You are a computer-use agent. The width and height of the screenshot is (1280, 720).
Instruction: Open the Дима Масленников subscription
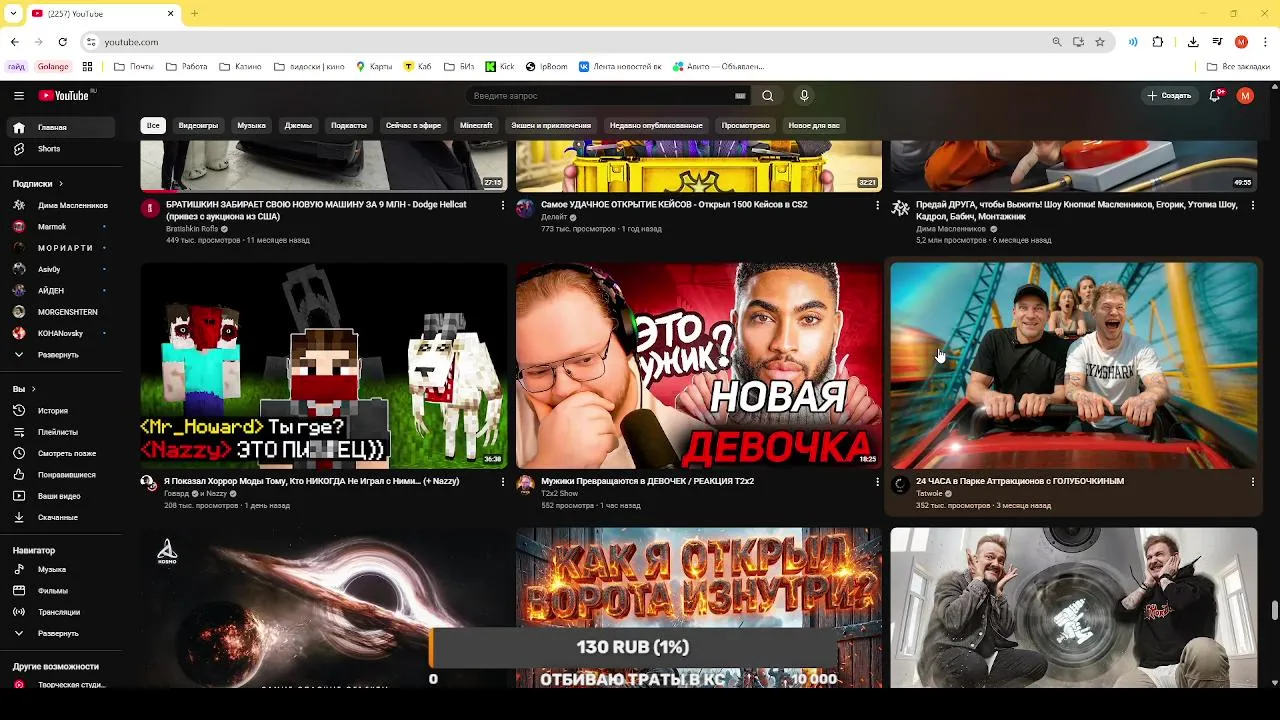click(62, 206)
